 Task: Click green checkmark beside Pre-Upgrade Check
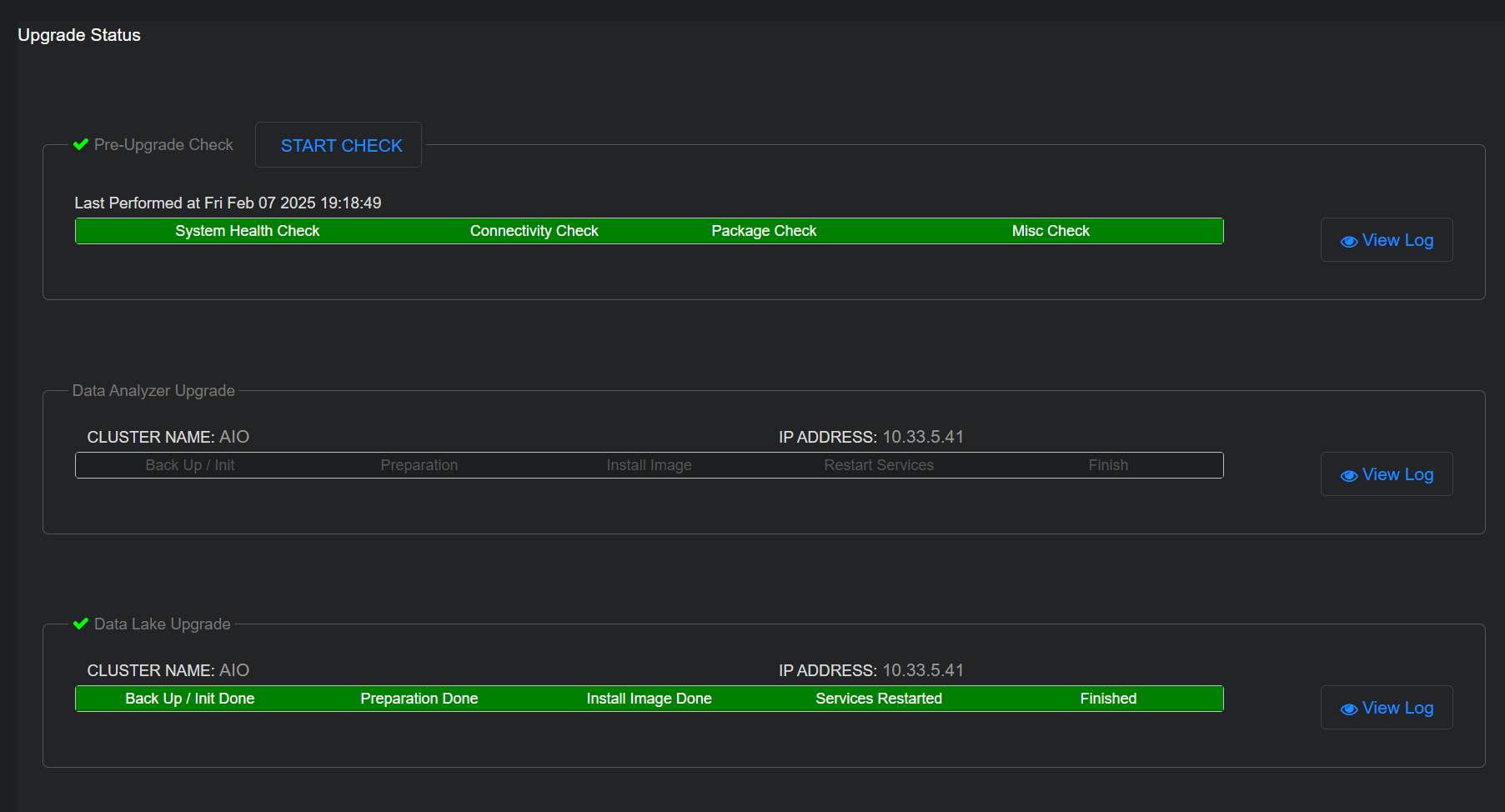pos(81,144)
